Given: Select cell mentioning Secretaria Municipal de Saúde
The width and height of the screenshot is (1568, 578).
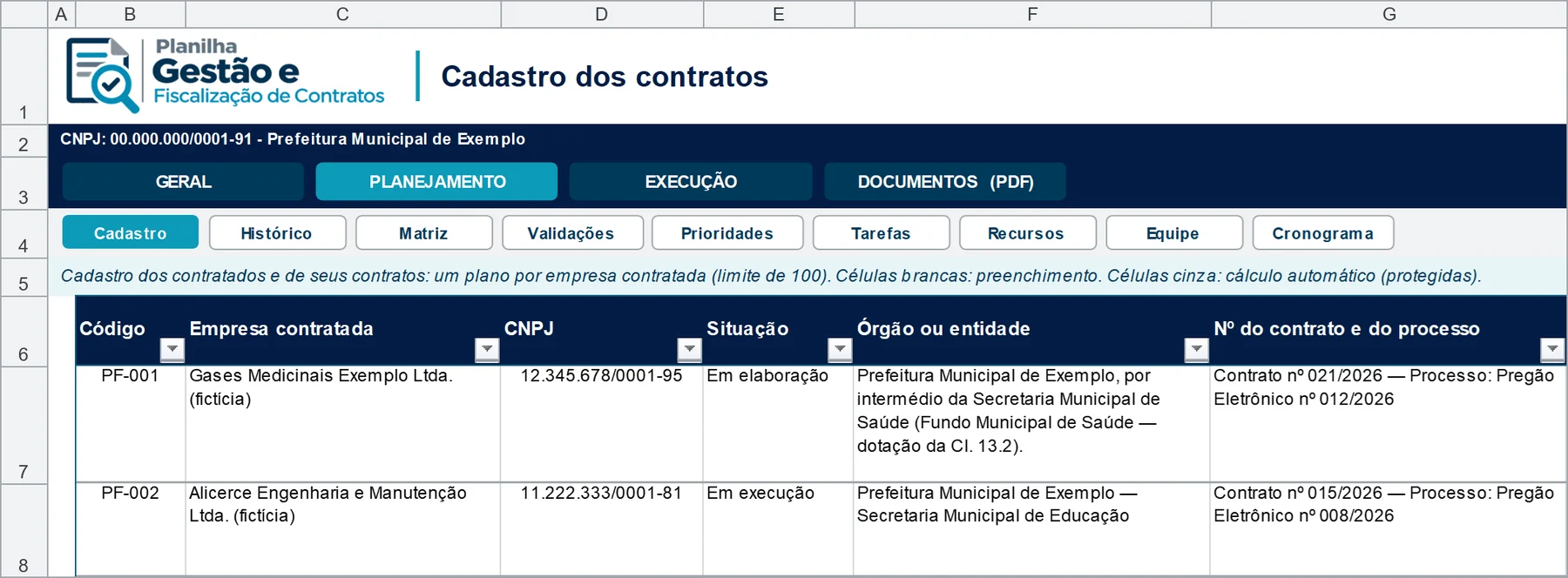Looking at the screenshot, I should [1032, 424].
